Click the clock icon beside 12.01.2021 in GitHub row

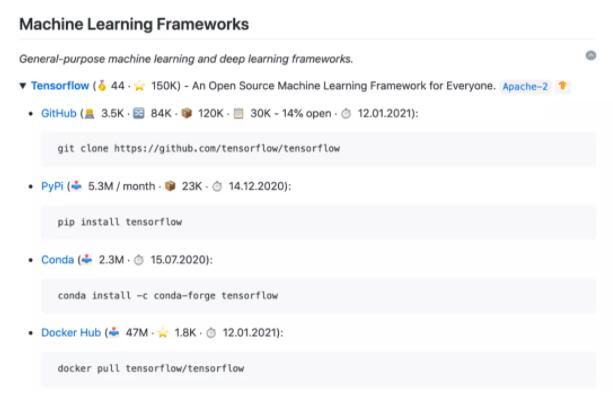point(346,114)
